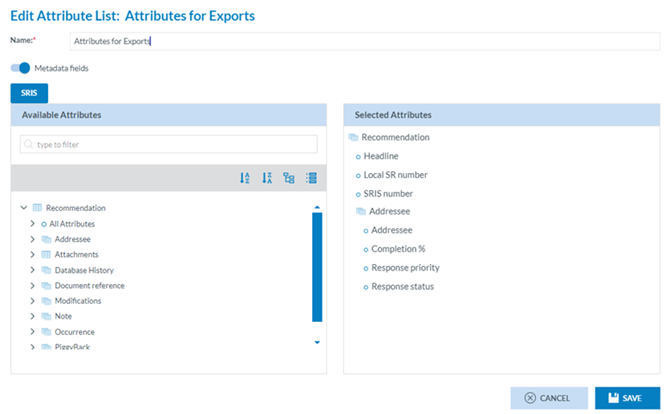Viewport: 665px width, 414px height.
Task: Click the type to filter search box
Action: 170,144
